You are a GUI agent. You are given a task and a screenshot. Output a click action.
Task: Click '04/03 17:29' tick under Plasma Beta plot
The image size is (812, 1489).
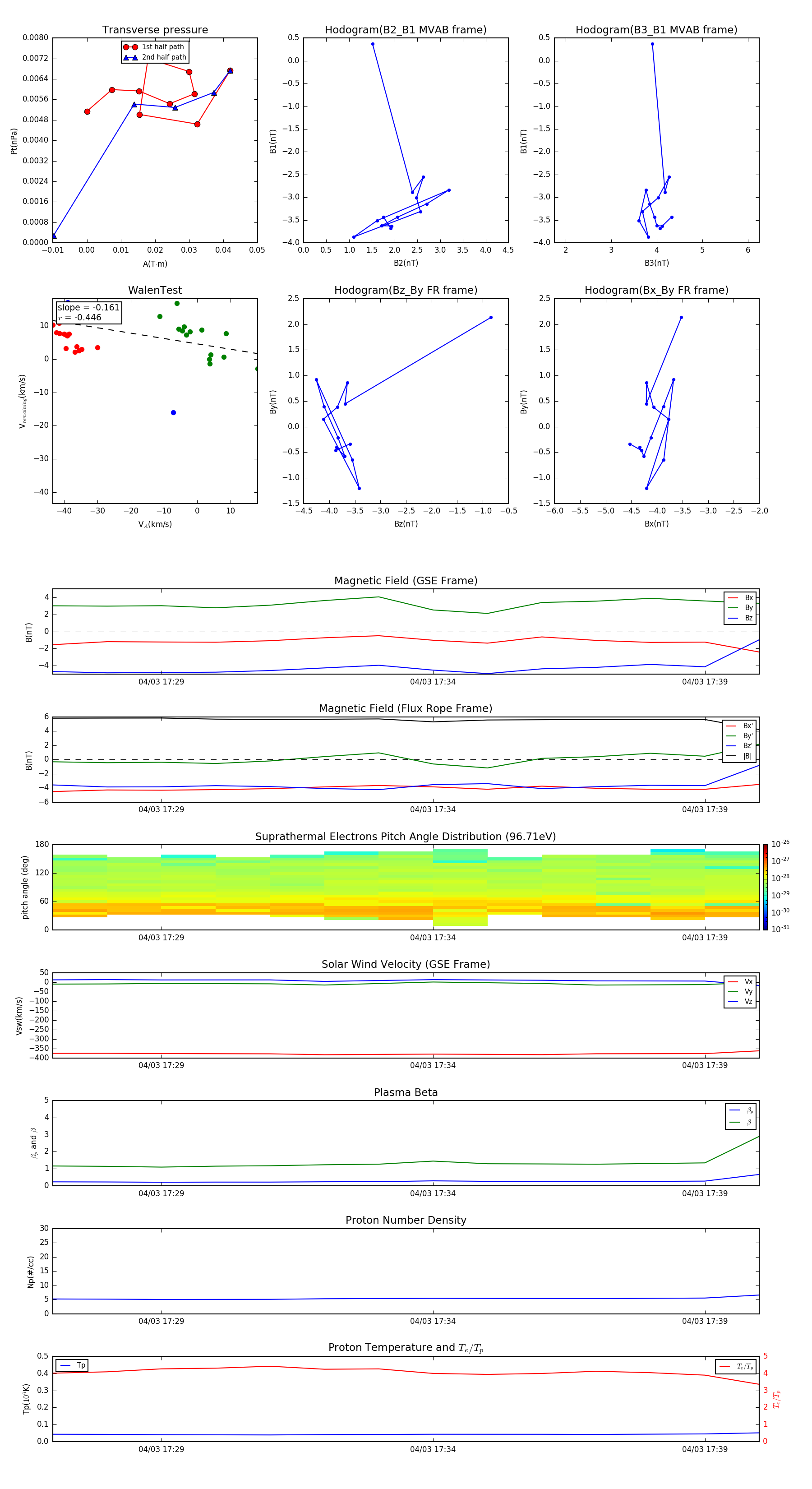[x=161, y=1193]
